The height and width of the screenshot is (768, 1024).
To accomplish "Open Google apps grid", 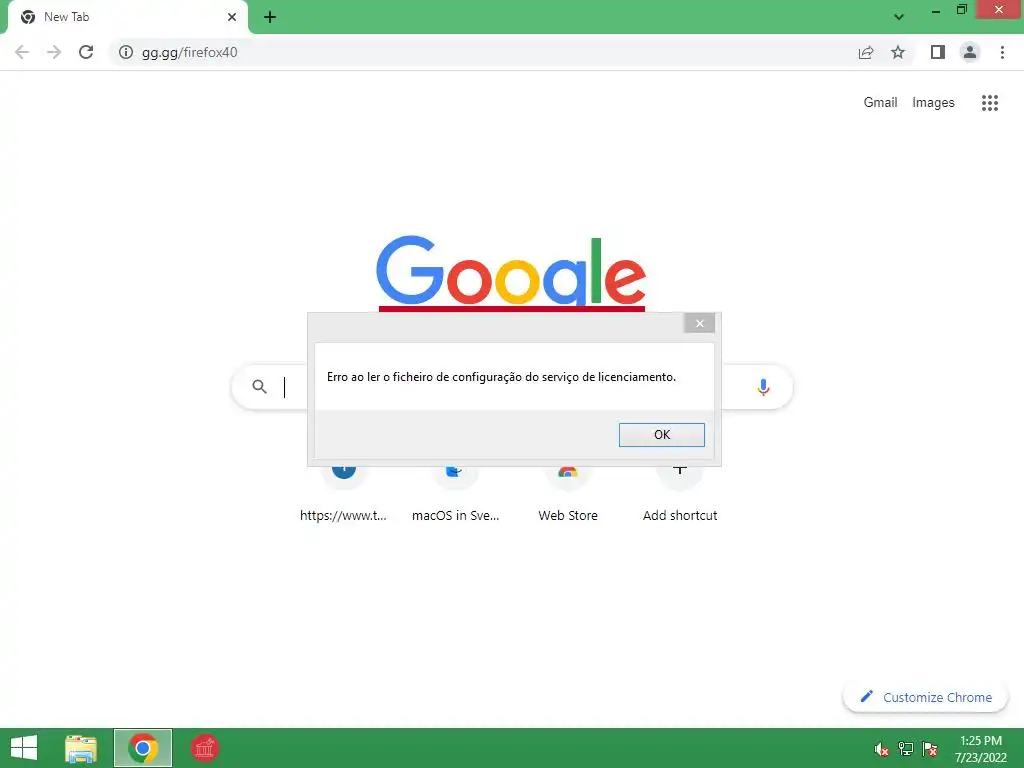I will (x=989, y=103).
